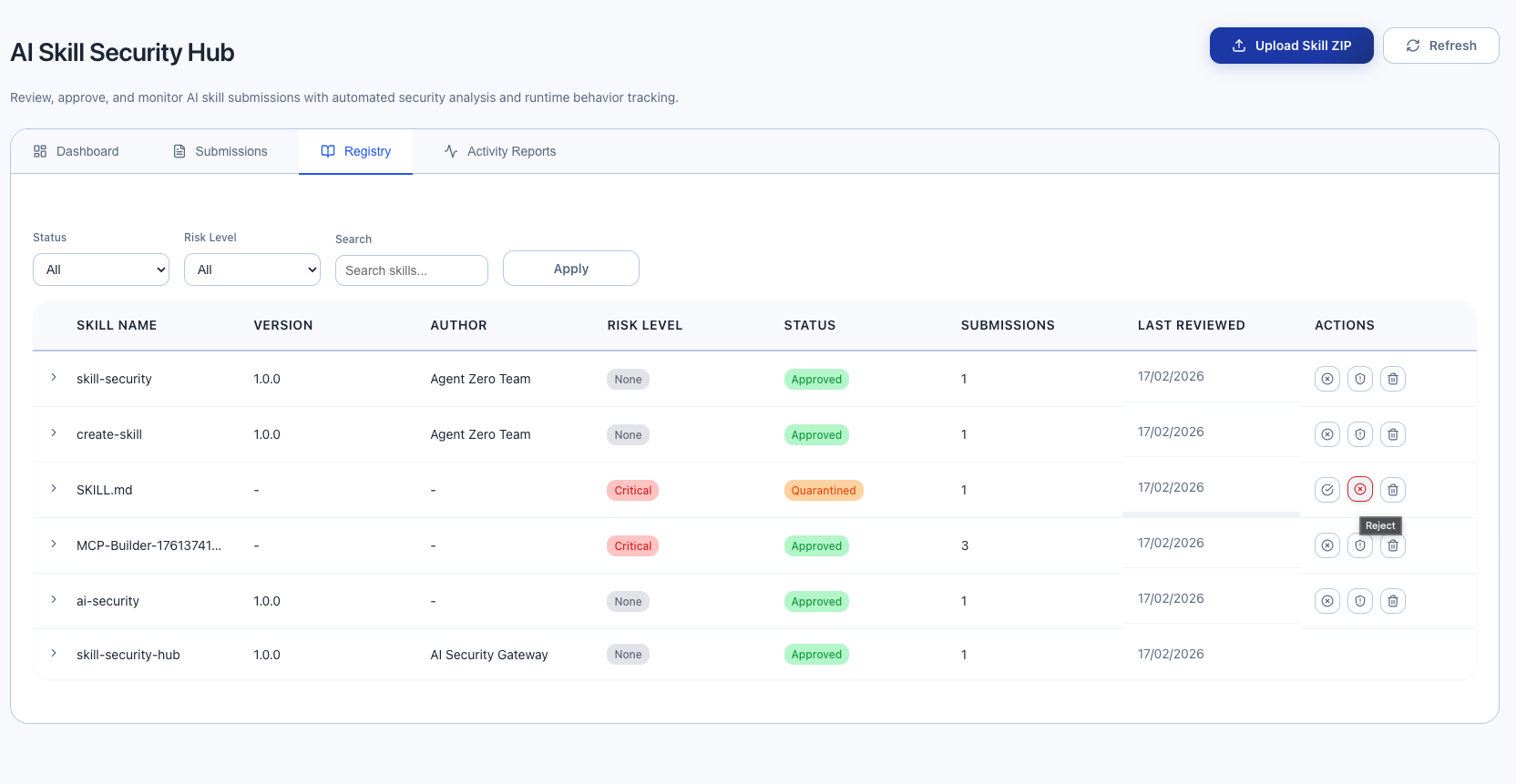Open the Status filter dropdown
Viewport: 1516px width, 784px height.
click(x=101, y=270)
